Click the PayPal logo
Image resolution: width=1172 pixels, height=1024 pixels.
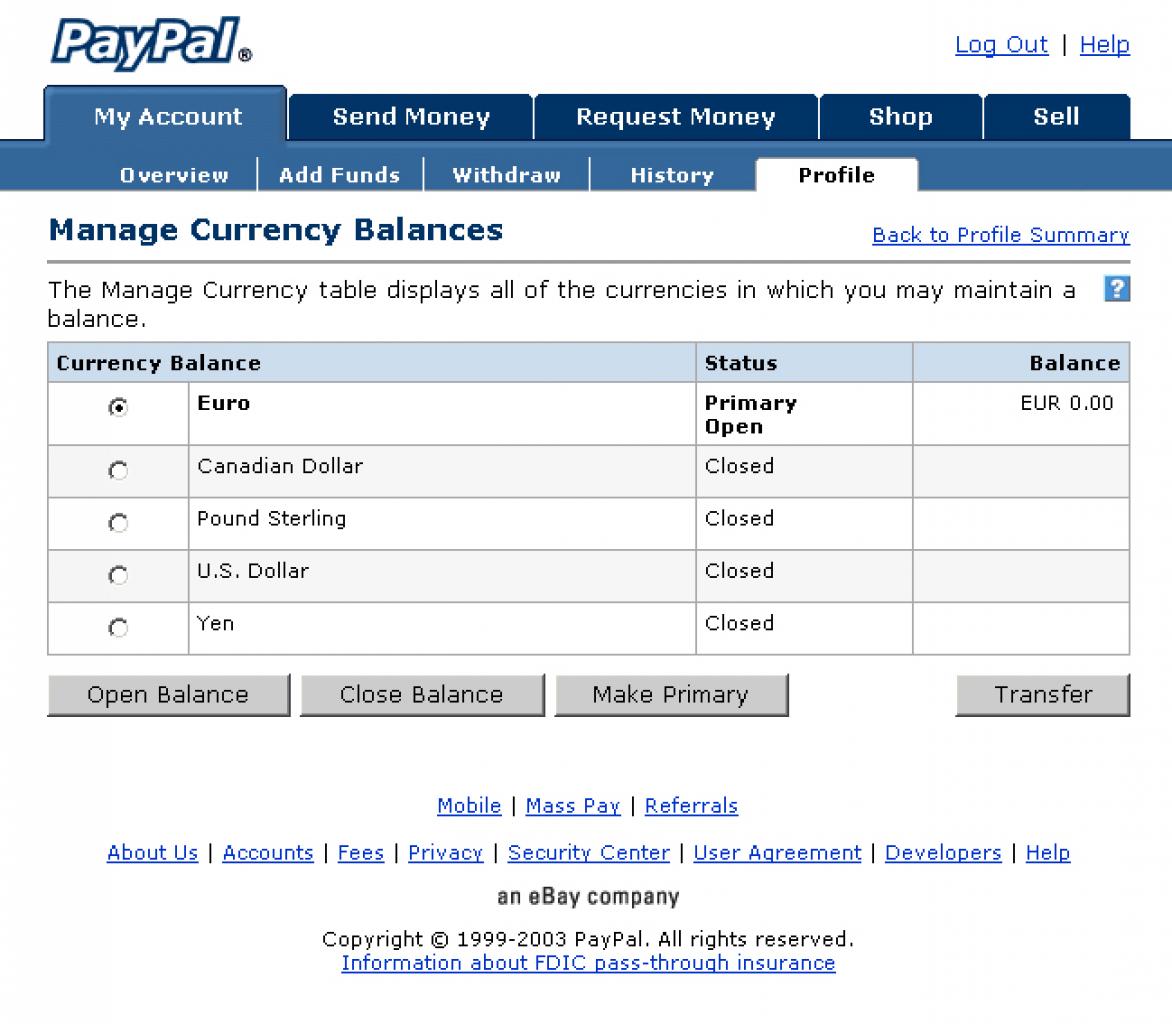click(x=152, y=43)
